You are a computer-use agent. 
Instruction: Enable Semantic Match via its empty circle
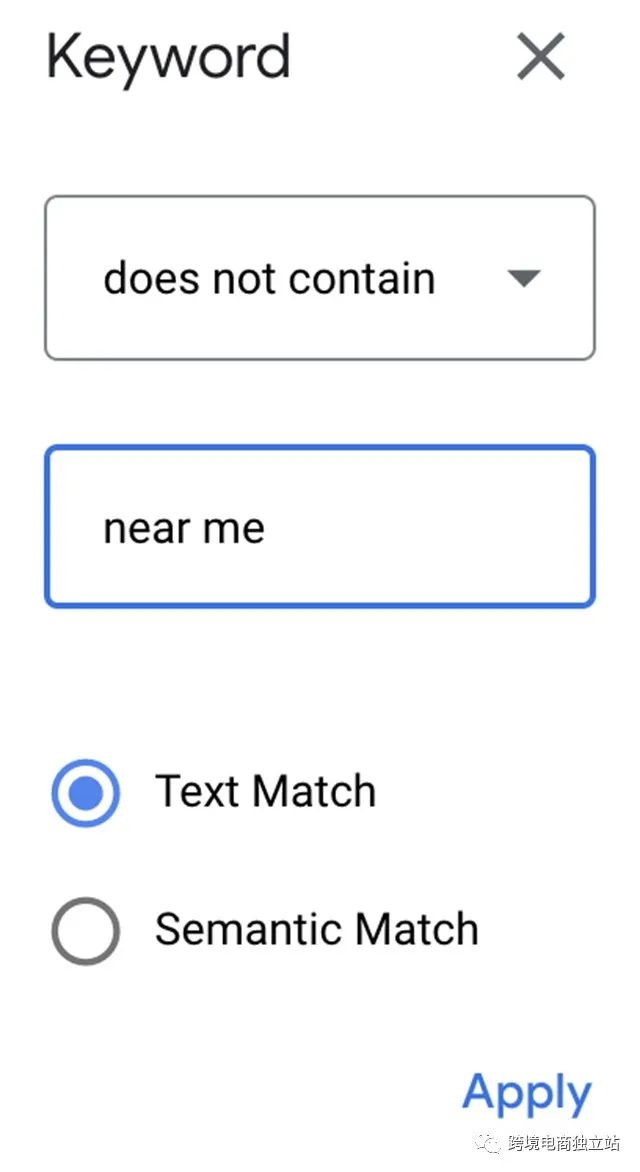86,931
